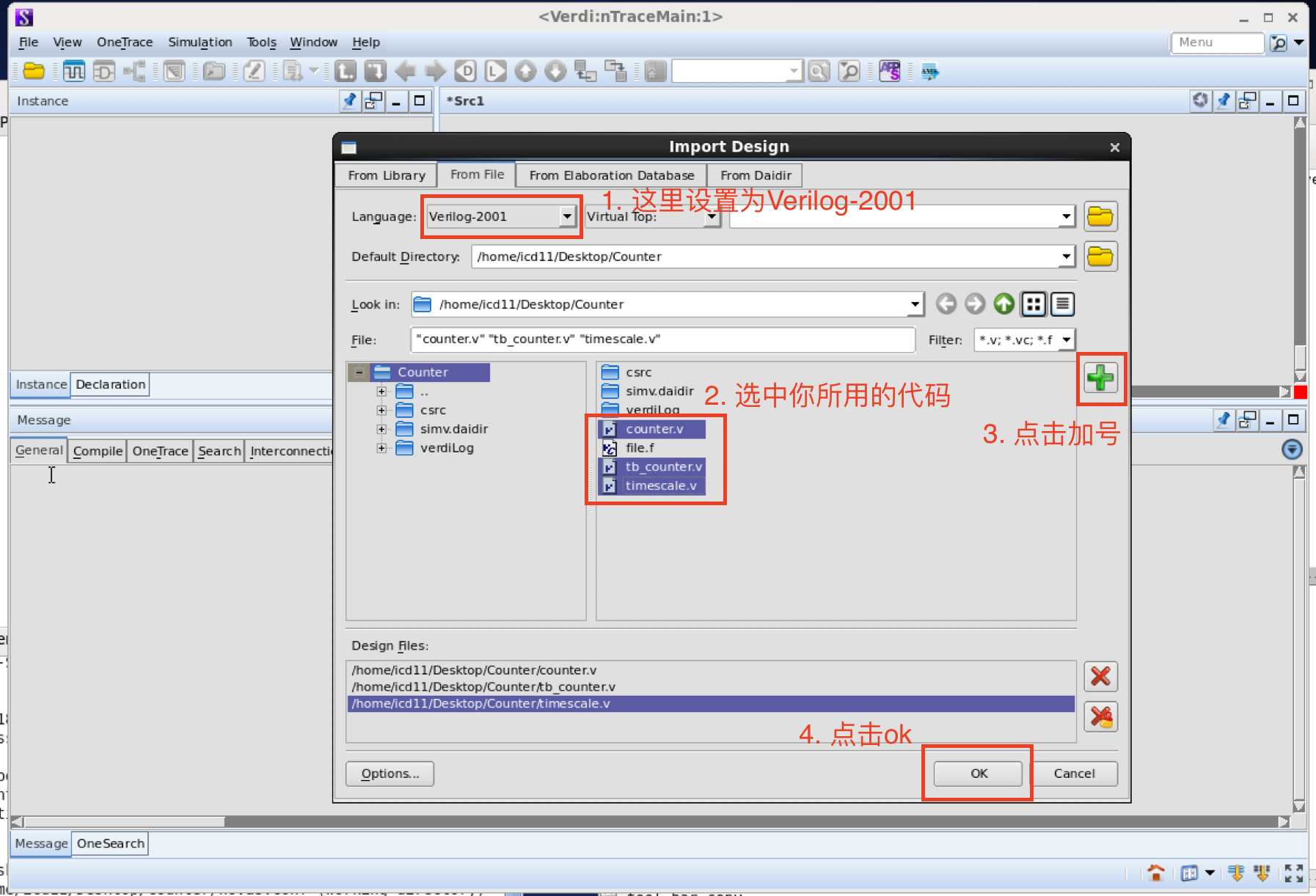Go up one directory level in file browser
1316x896 pixels.
pos(1004,304)
